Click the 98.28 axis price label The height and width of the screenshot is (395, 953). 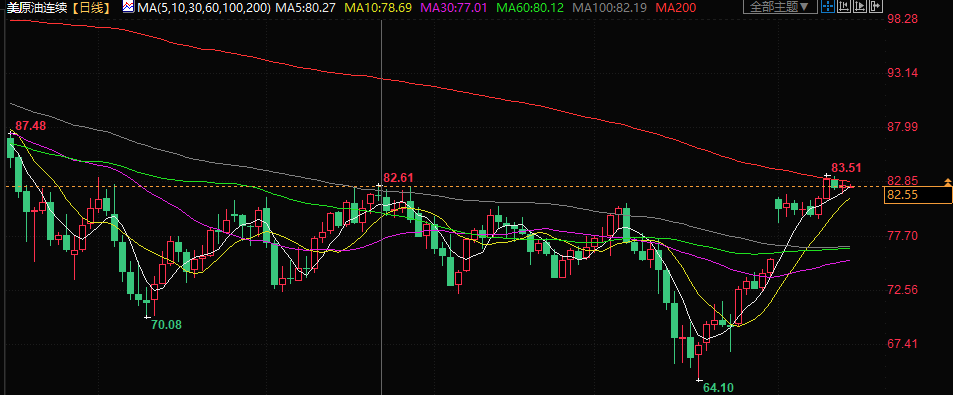pos(902,19)
